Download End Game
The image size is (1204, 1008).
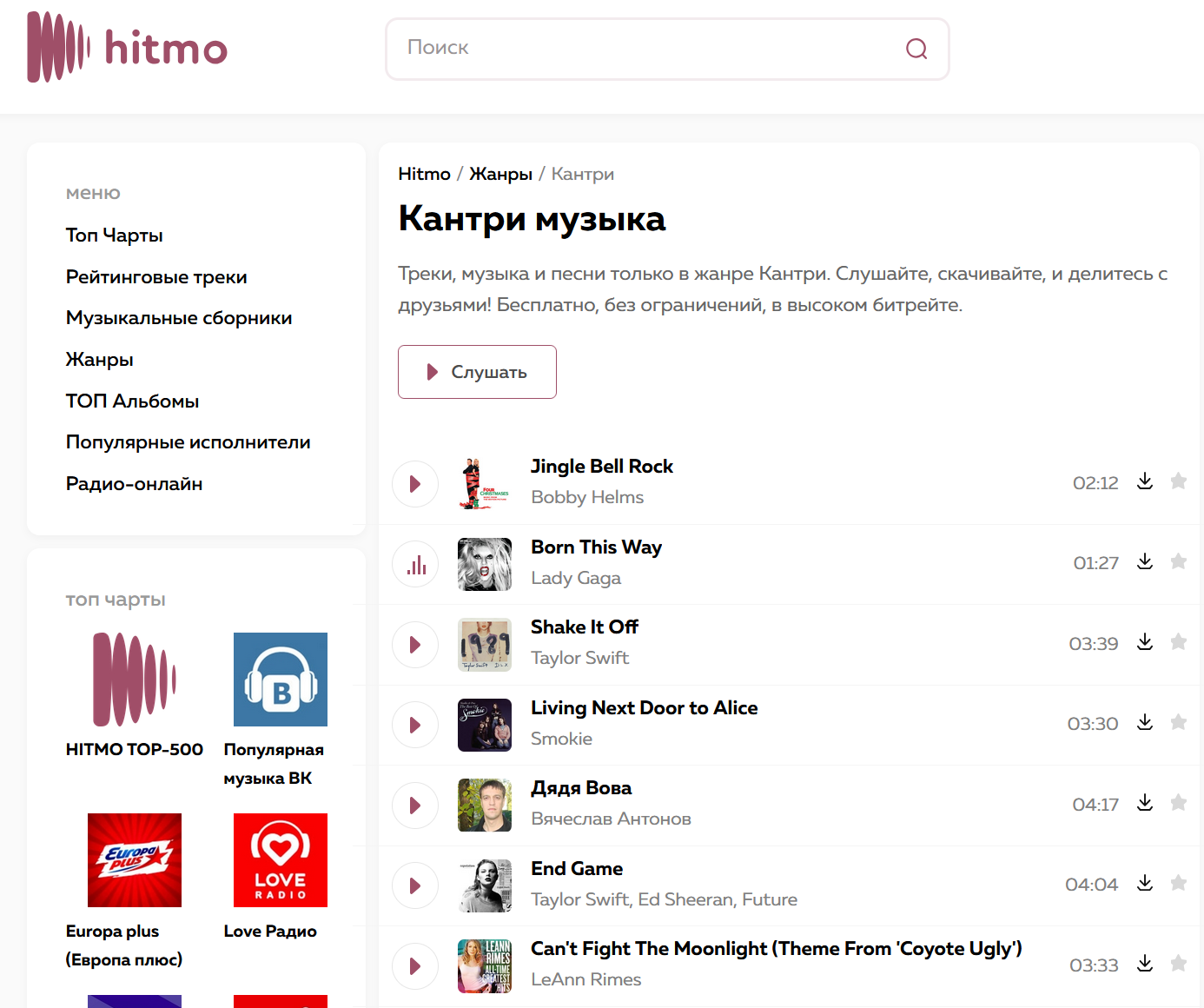pos(1145,883)
